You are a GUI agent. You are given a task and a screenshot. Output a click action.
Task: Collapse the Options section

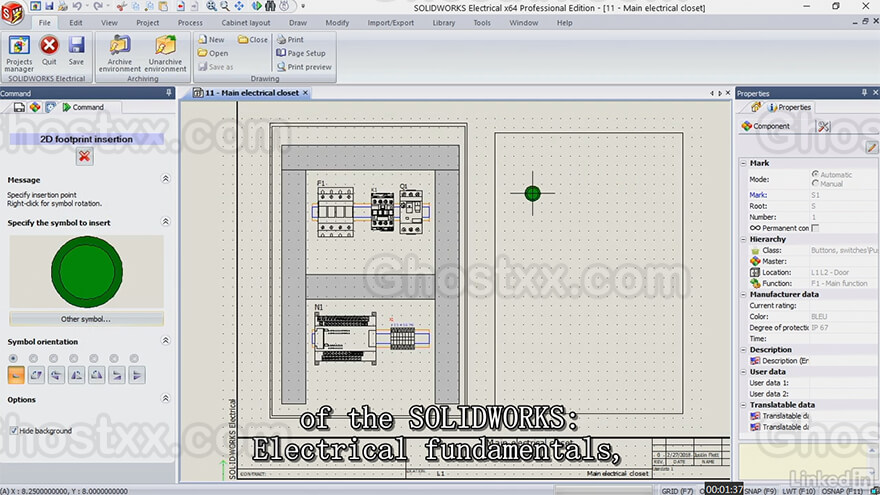click(x=166, y=398)
